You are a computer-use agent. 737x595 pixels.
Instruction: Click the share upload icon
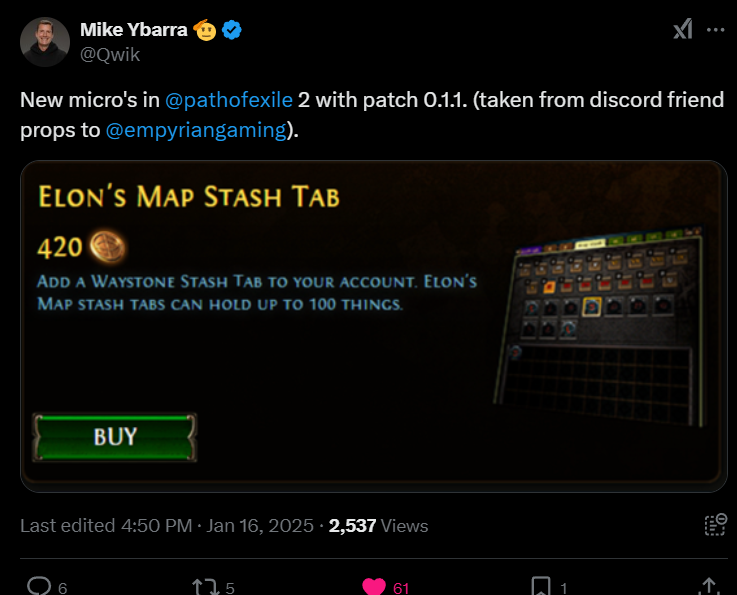709,586
